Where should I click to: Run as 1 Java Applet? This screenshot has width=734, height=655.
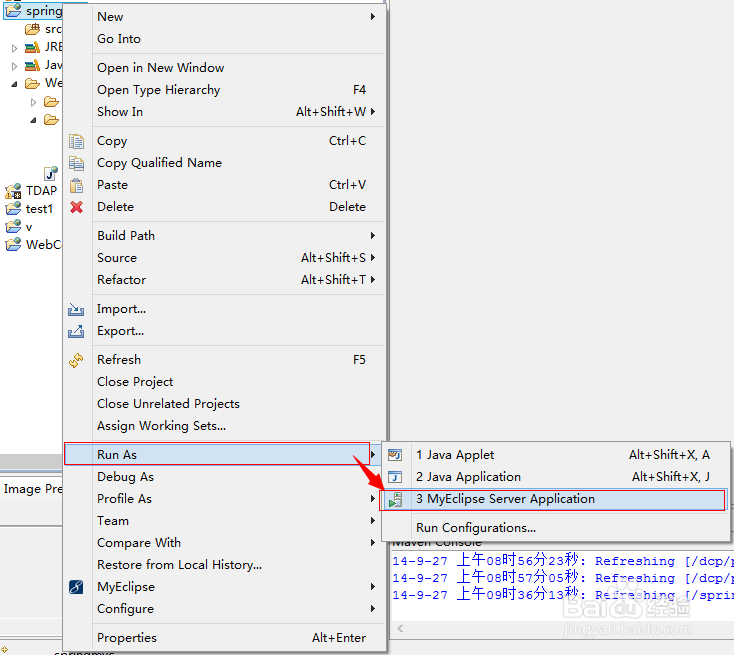(x=556, y=455)
